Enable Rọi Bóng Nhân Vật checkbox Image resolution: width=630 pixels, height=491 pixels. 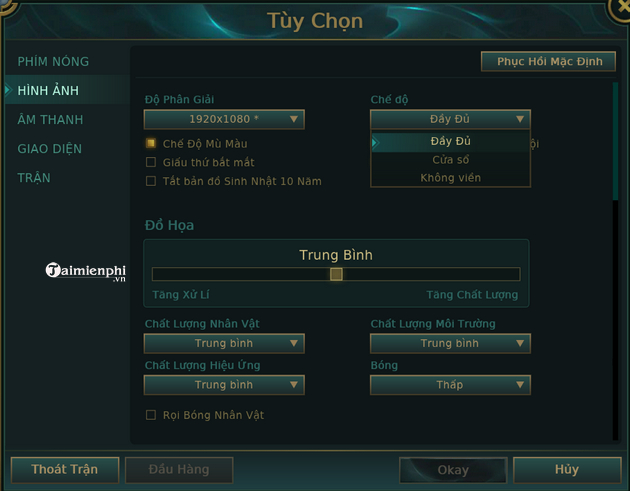[151, 415]
